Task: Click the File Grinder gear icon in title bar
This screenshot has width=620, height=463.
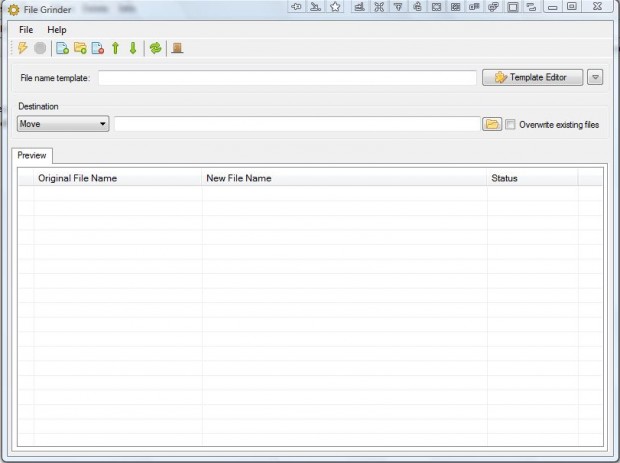Action: tap(13, 10)
